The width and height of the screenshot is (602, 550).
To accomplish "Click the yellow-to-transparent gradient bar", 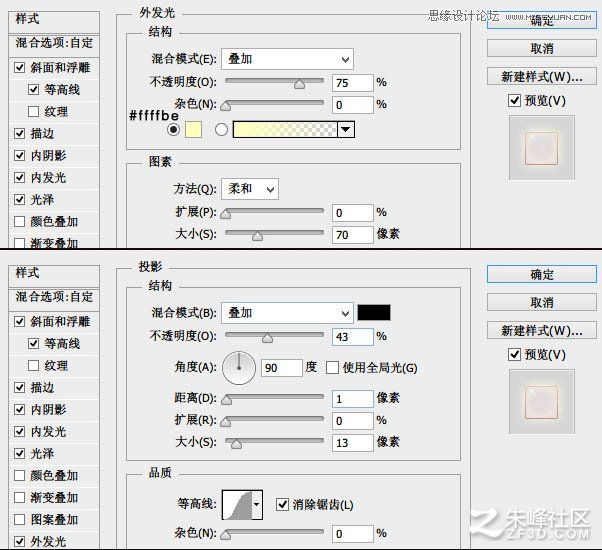I will coord(285,129).
